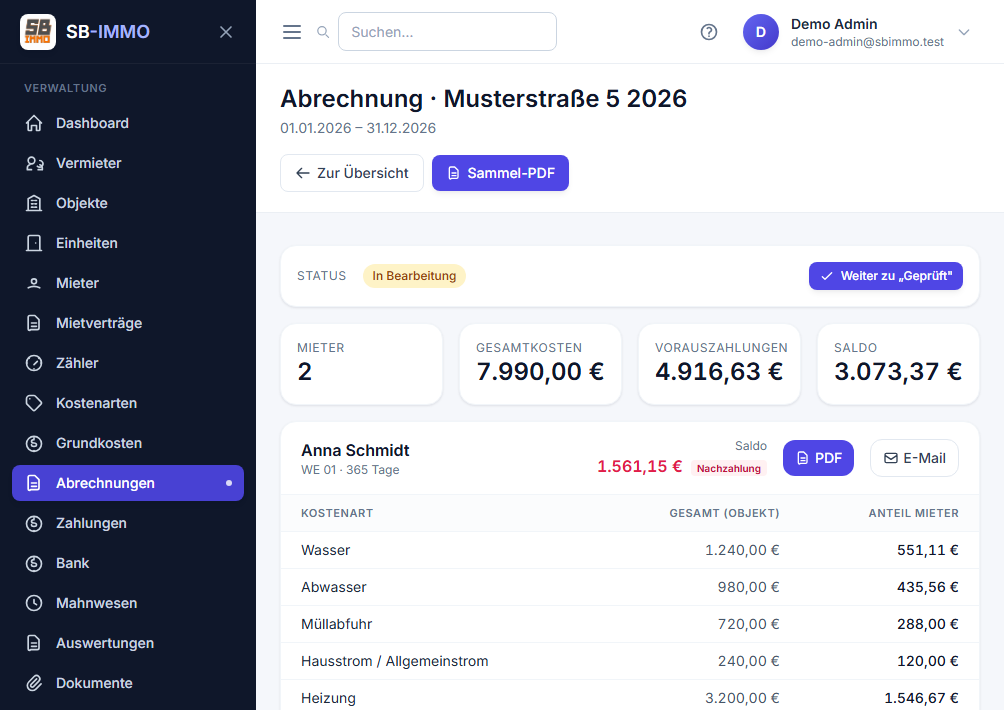This screenshot has width=1004, height=710.
Task: Click Weiter zu „Geprüft“ button
Action: tap(886, 276)
